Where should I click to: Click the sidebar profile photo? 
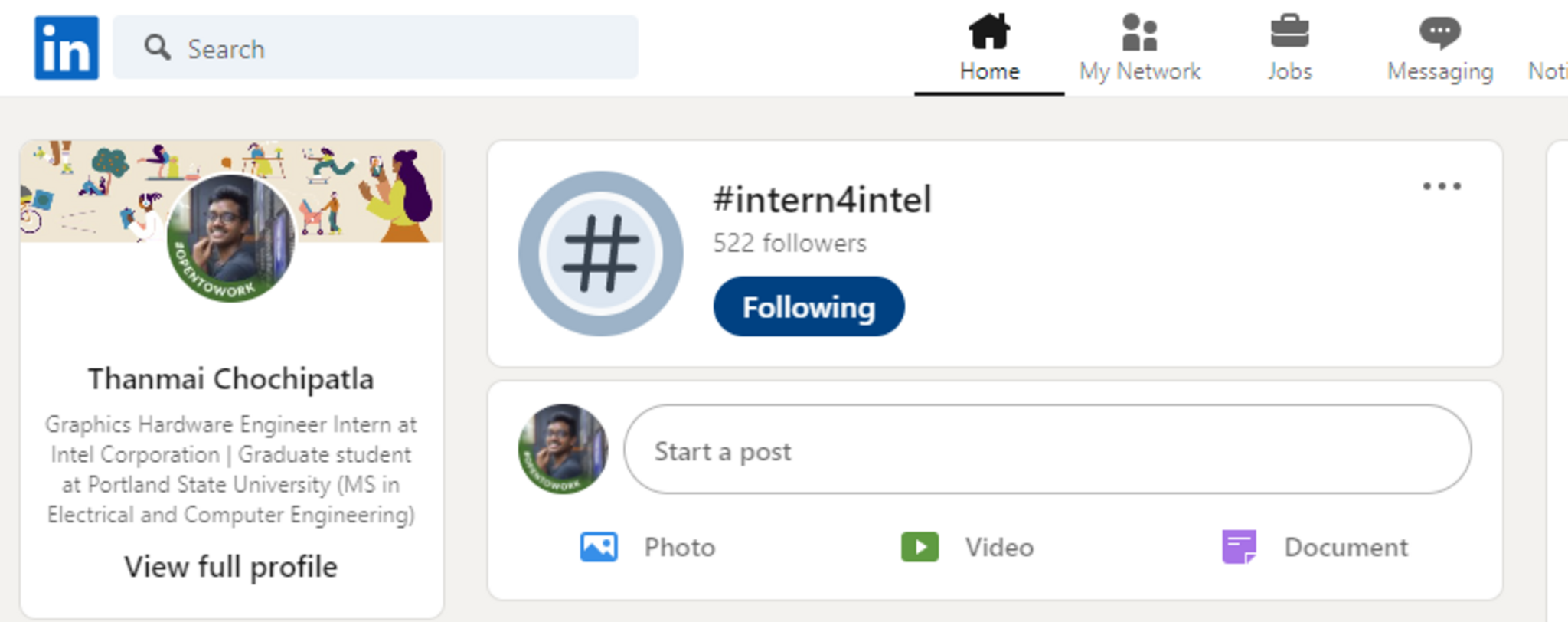click(x=230, y=237)
